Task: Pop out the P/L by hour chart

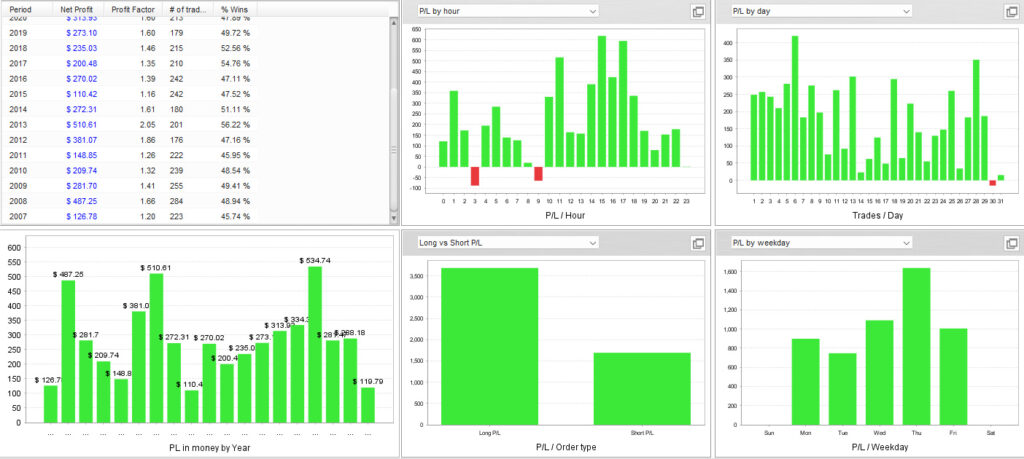Action: [698, 11]
